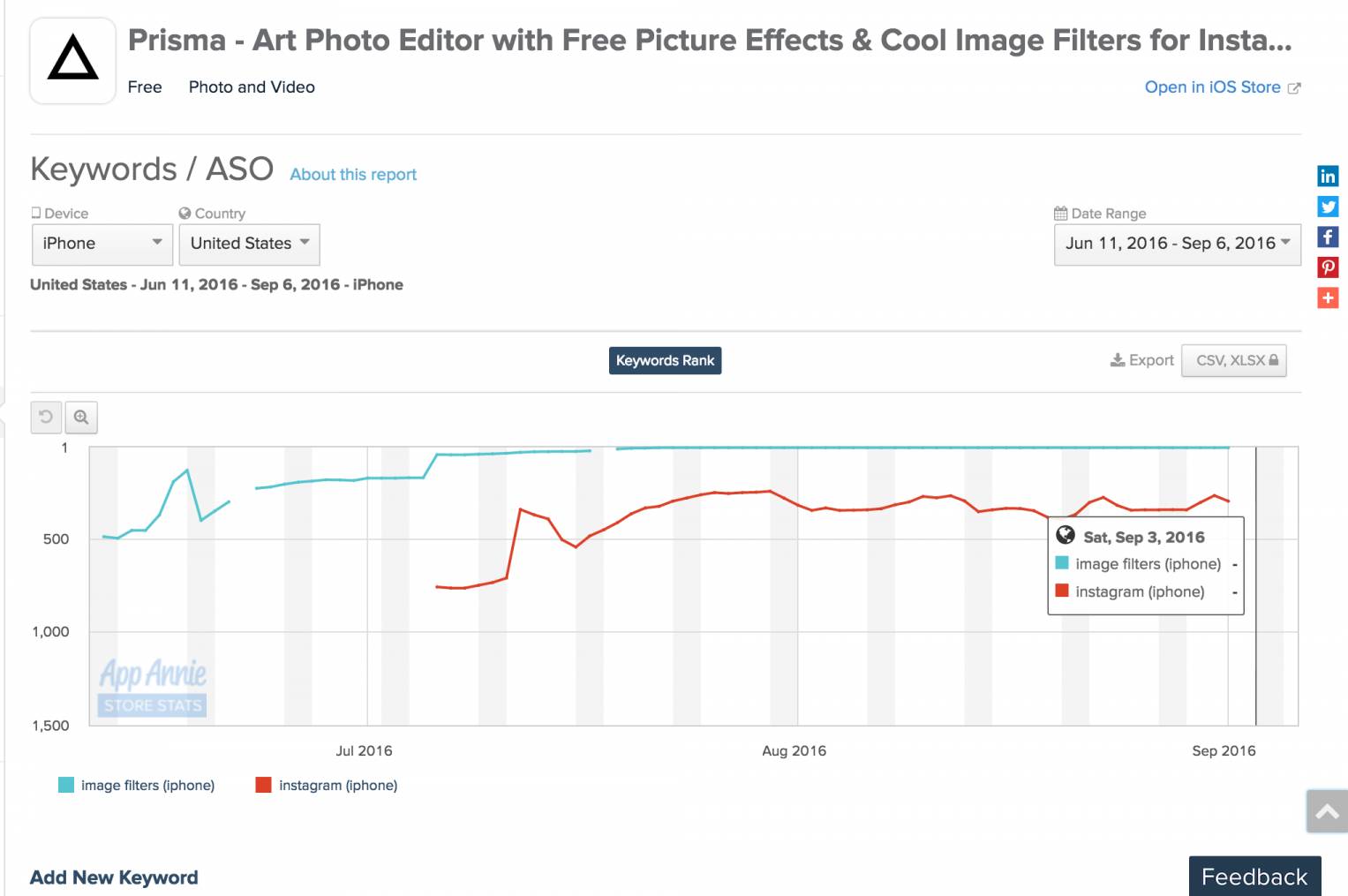Screen dimensions: 1348x896
Task: Share report on Pinterest
Action: 1328,267
